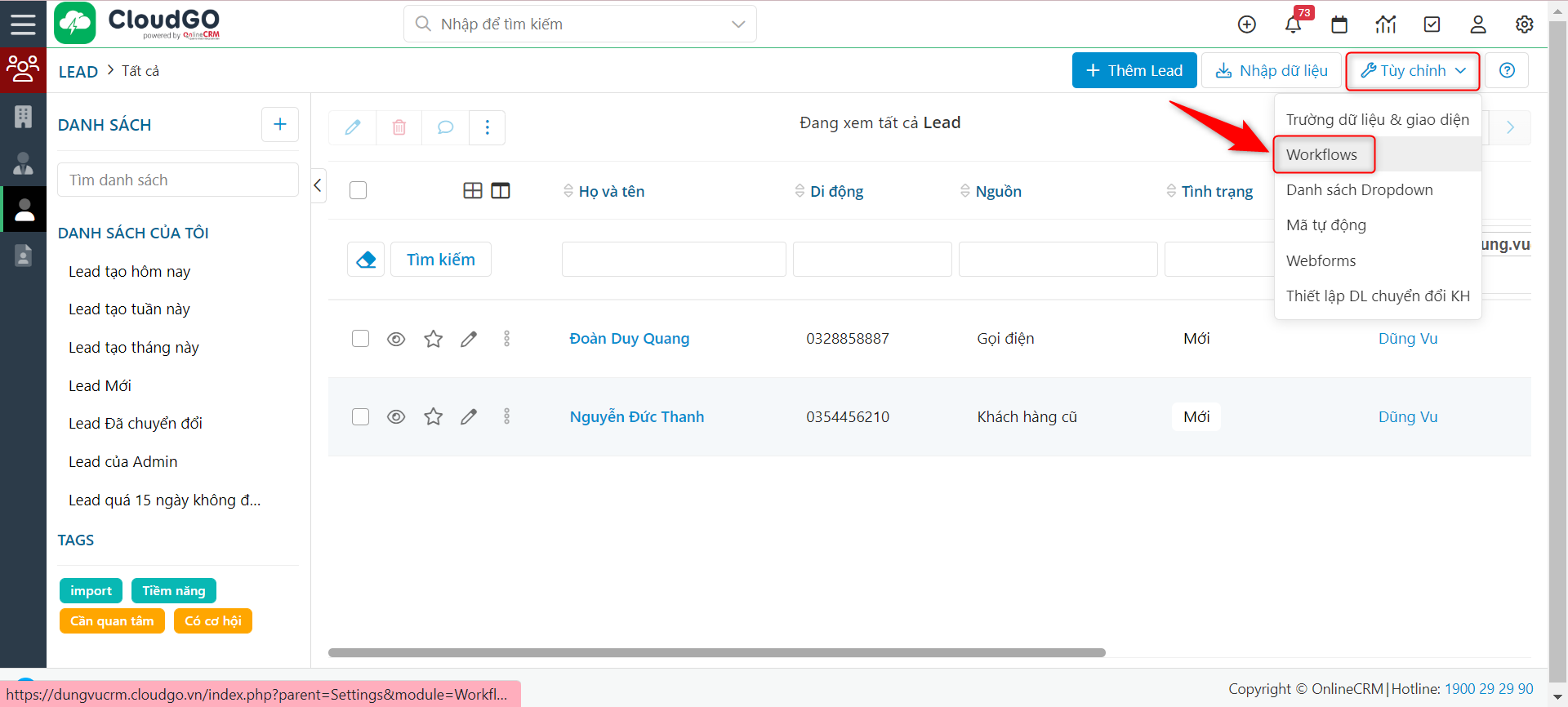Select Workflows from the menu
Viewport: 1568px width, 707px height.
[x=1322, y=155]
